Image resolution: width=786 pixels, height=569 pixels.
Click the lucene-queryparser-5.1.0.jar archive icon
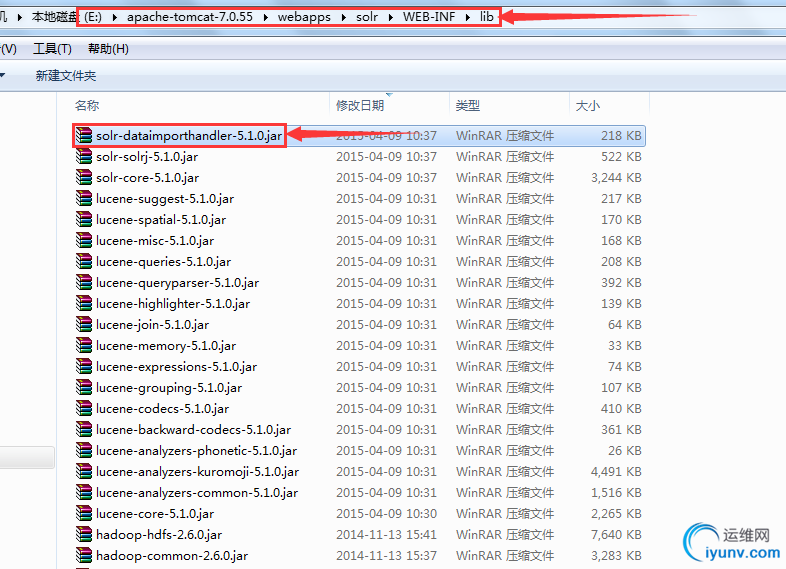pos(84,283)
